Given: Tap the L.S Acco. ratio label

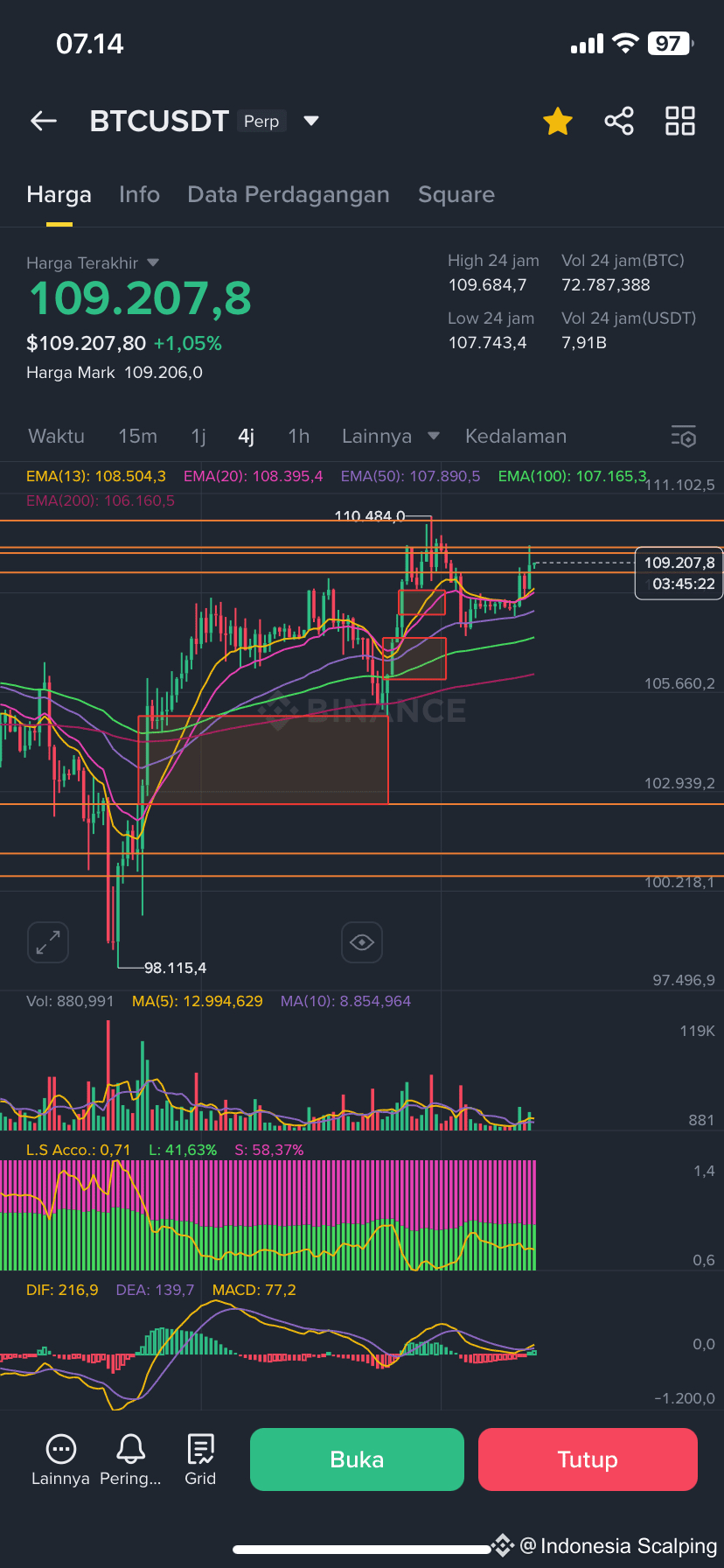Looking at the screenshot, I should pyautogui.click(x=79, y=1150).
